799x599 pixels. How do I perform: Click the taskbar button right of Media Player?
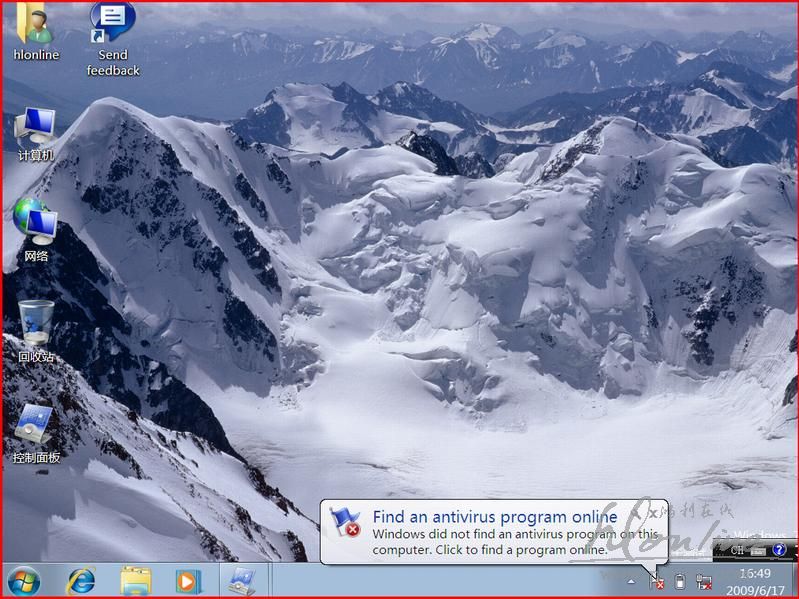(x=242, y=580)
